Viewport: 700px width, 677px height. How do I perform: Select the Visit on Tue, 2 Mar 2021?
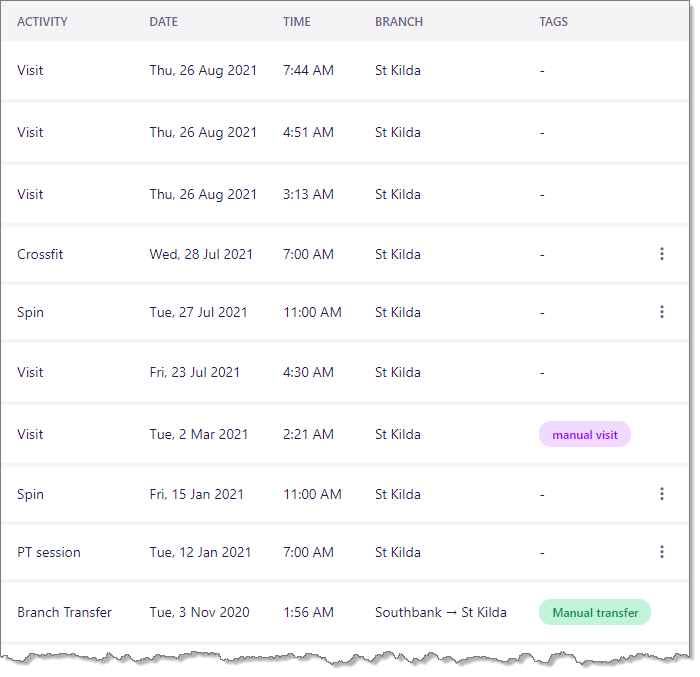[x=345, y=435]
